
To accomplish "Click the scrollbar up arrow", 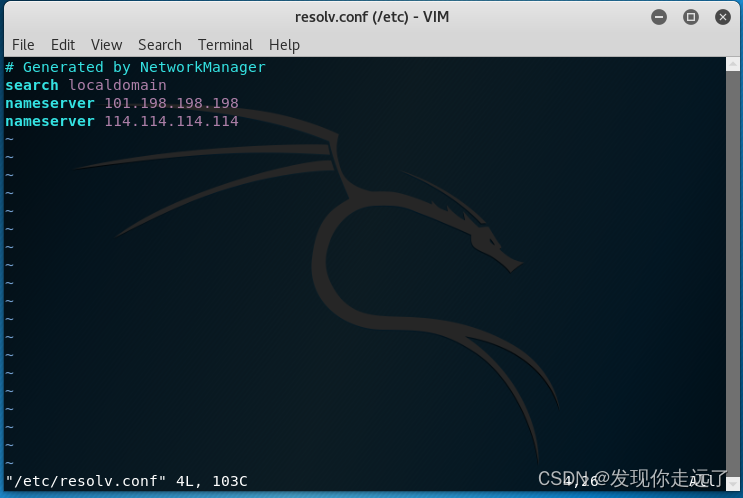I will point(733,64).
